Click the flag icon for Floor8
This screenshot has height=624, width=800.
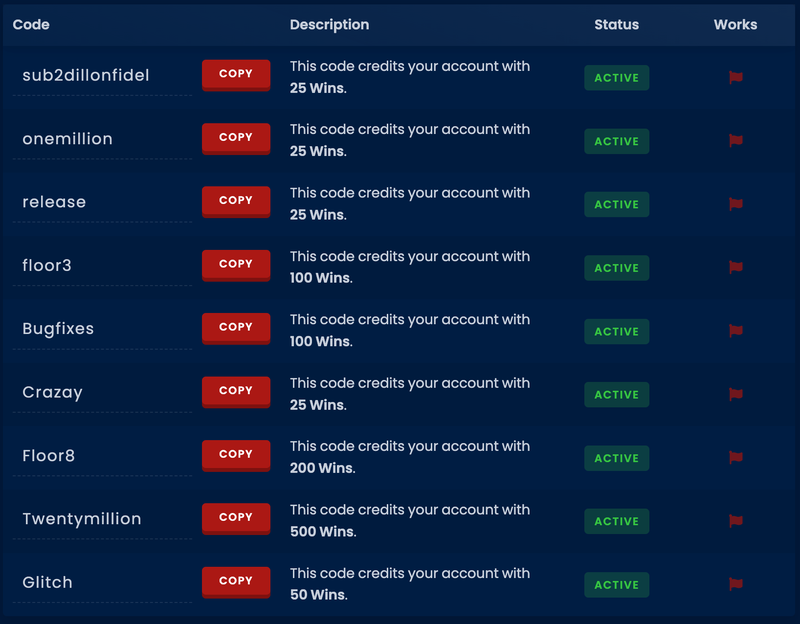click(x=736, y=458)
